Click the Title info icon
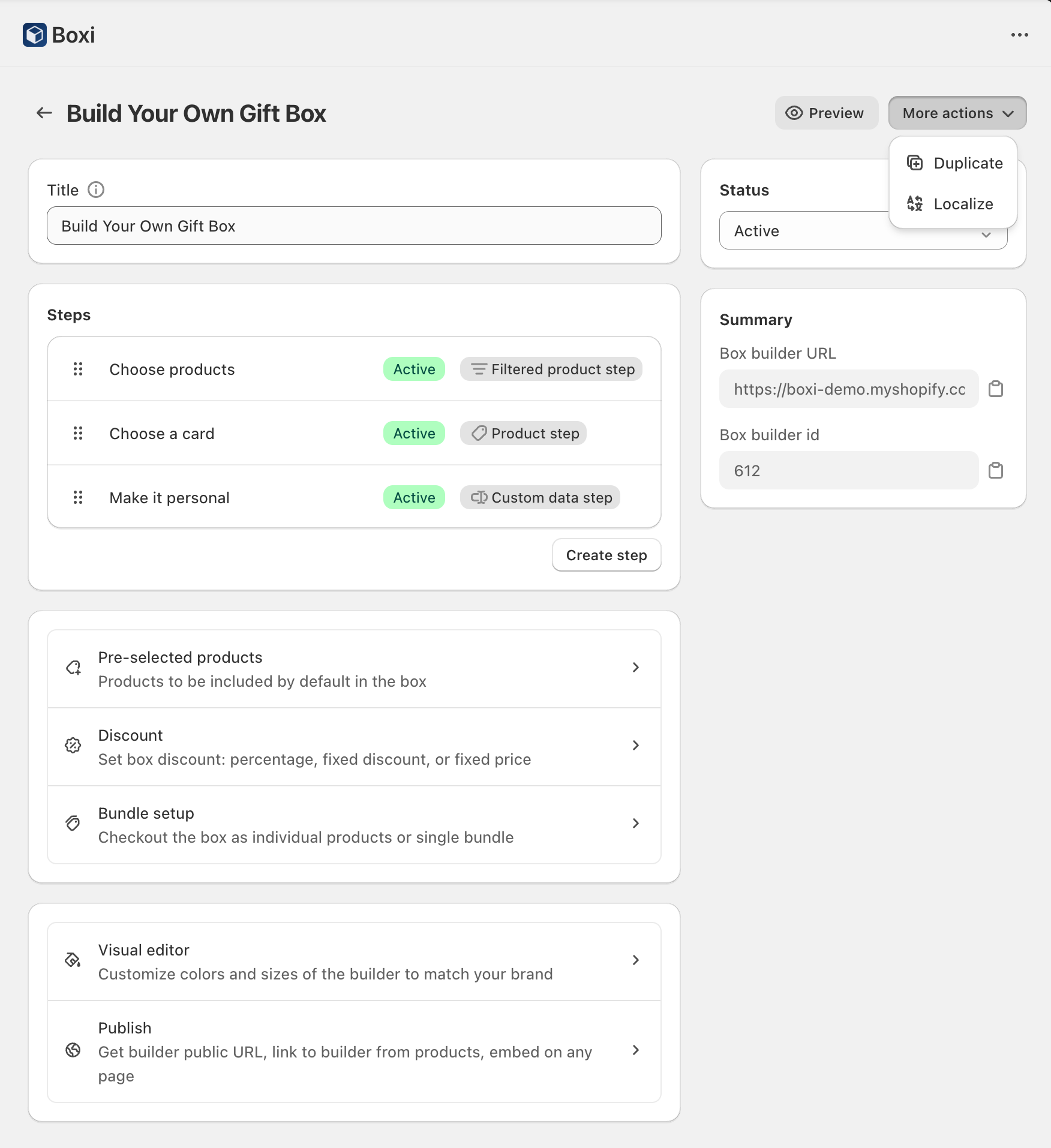The image size is (1051, 1148). click(96, 190)
